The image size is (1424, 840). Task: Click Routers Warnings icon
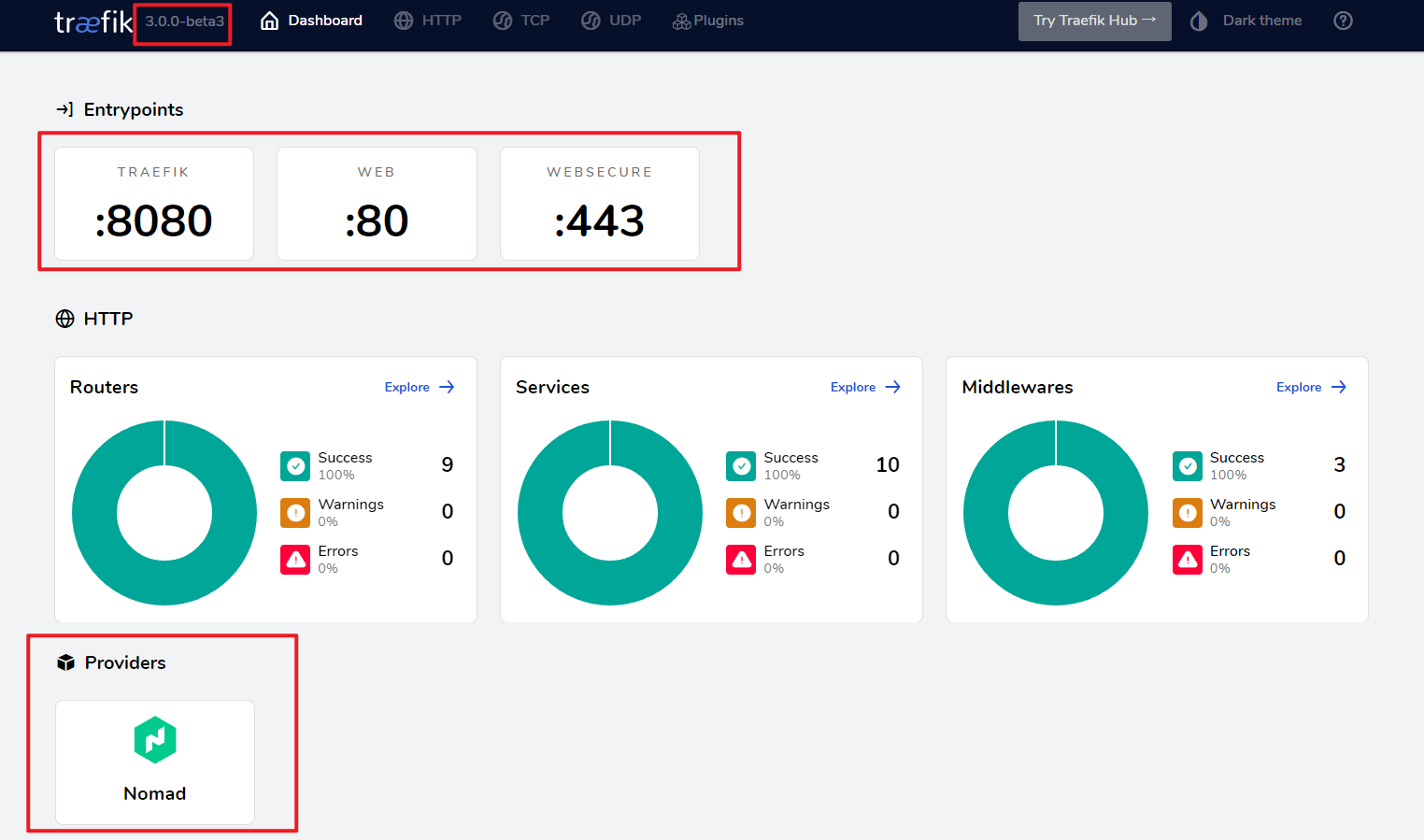[295, 512]
